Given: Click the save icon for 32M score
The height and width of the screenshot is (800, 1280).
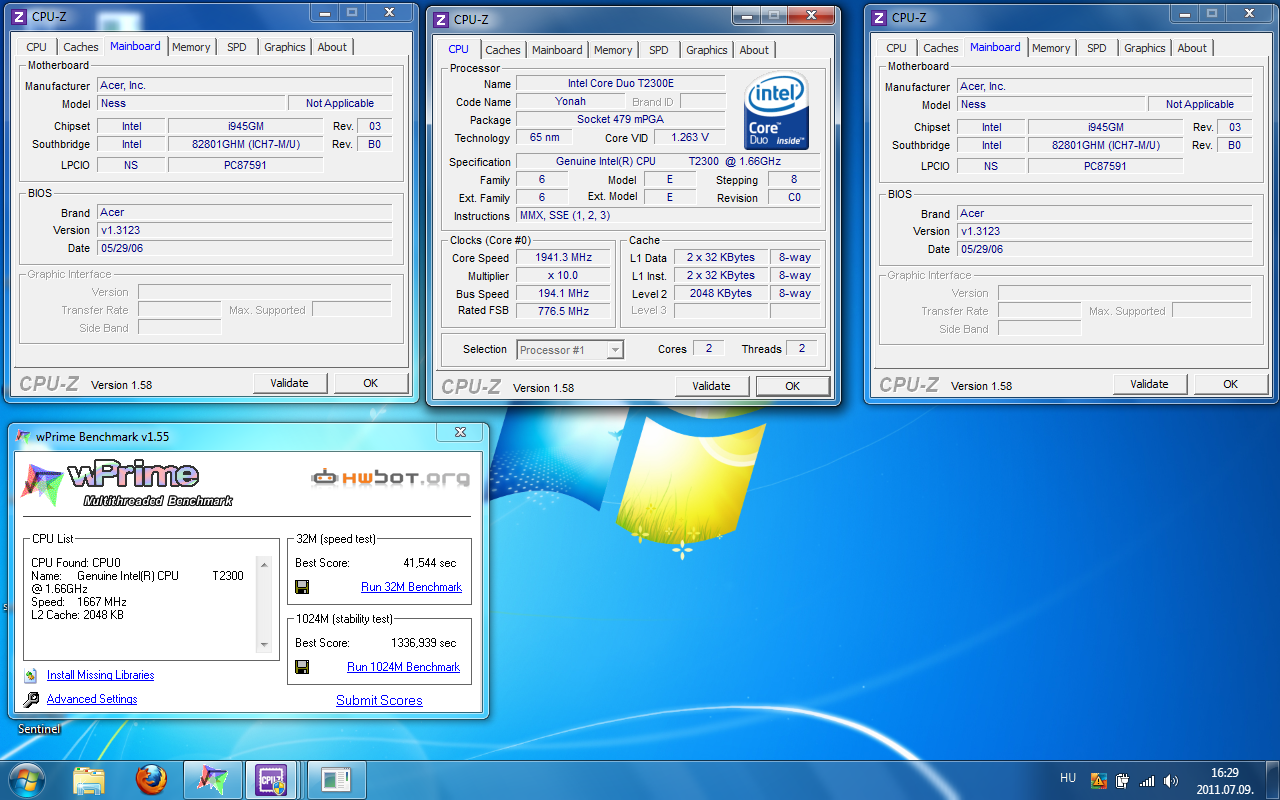Looking at the screenshot, I should point(302,587).
